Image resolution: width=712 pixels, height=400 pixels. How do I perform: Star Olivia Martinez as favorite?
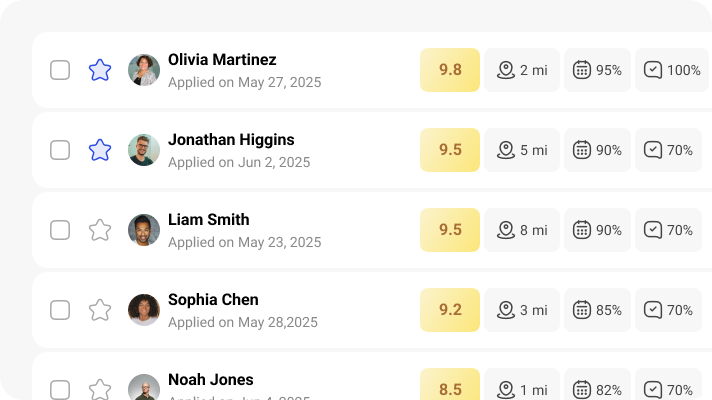point(100,70)
